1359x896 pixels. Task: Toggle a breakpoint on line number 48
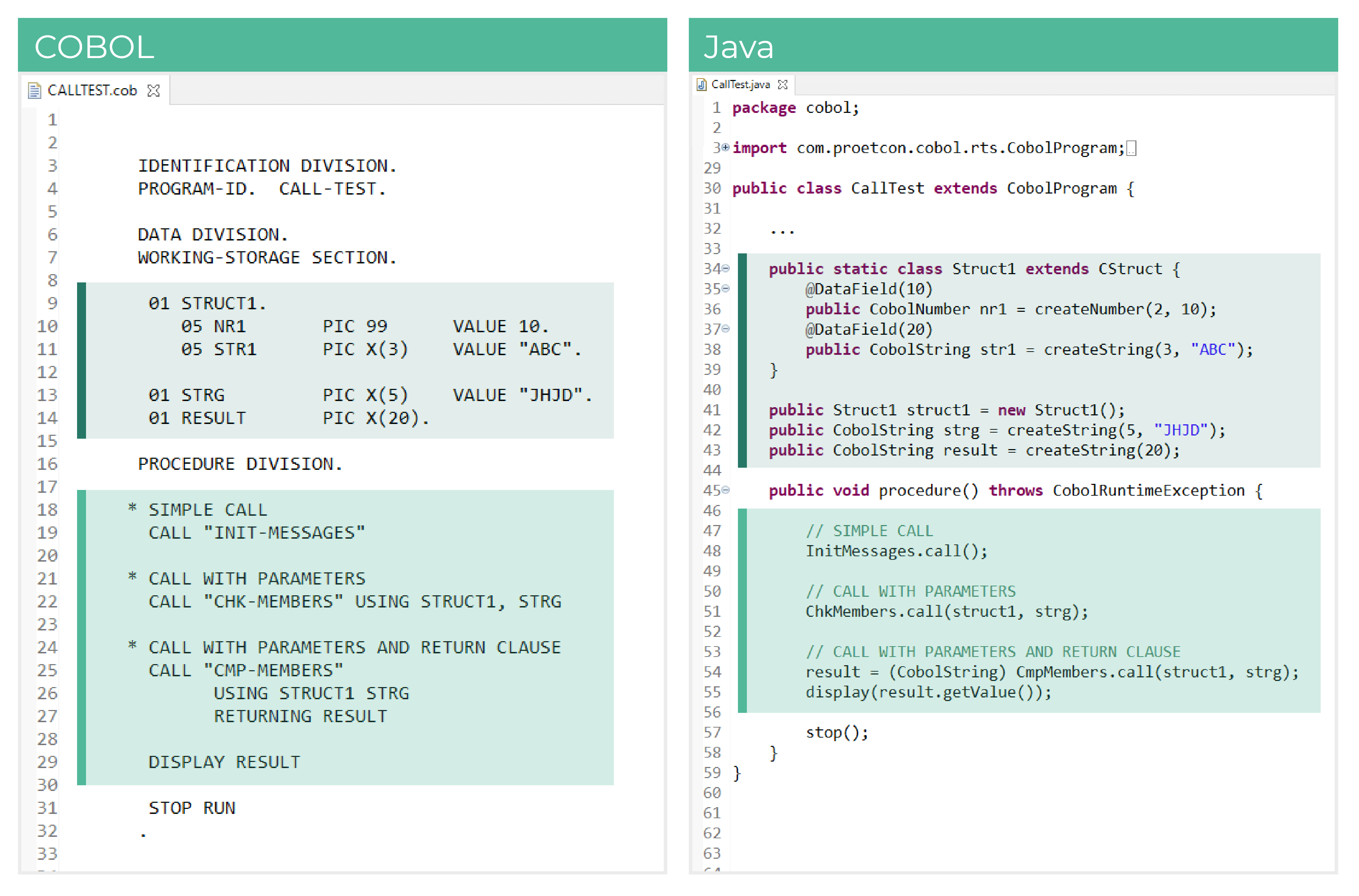pyautogui.click(x=712, y=551)
